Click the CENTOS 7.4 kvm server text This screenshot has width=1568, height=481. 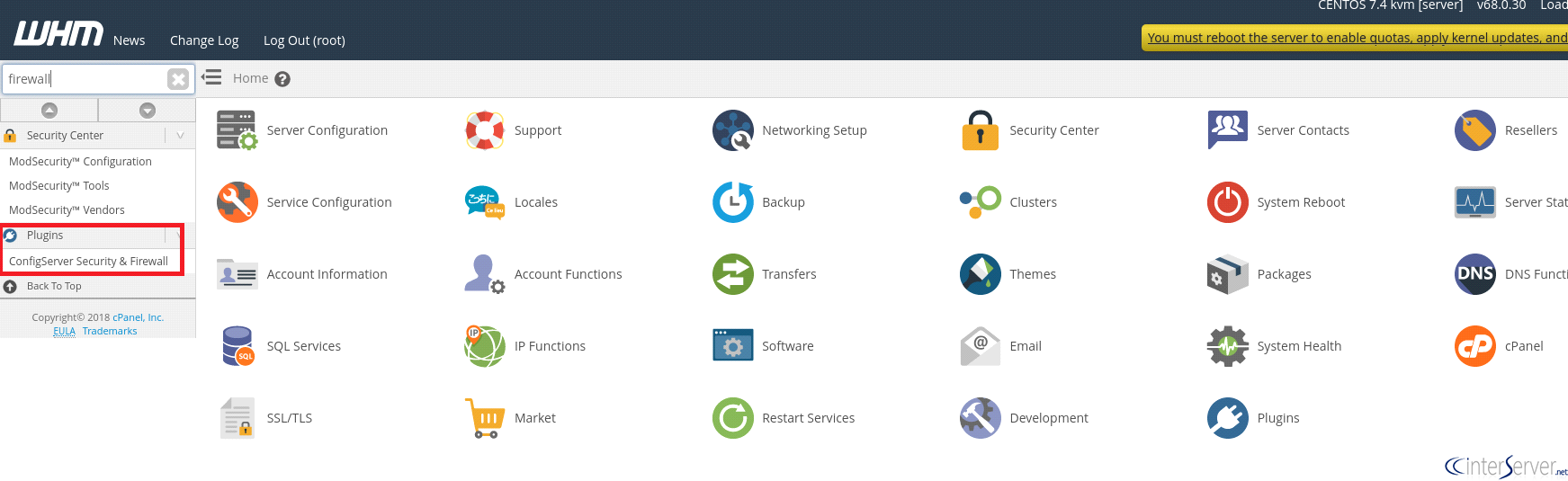click(x=1390, y=5)
